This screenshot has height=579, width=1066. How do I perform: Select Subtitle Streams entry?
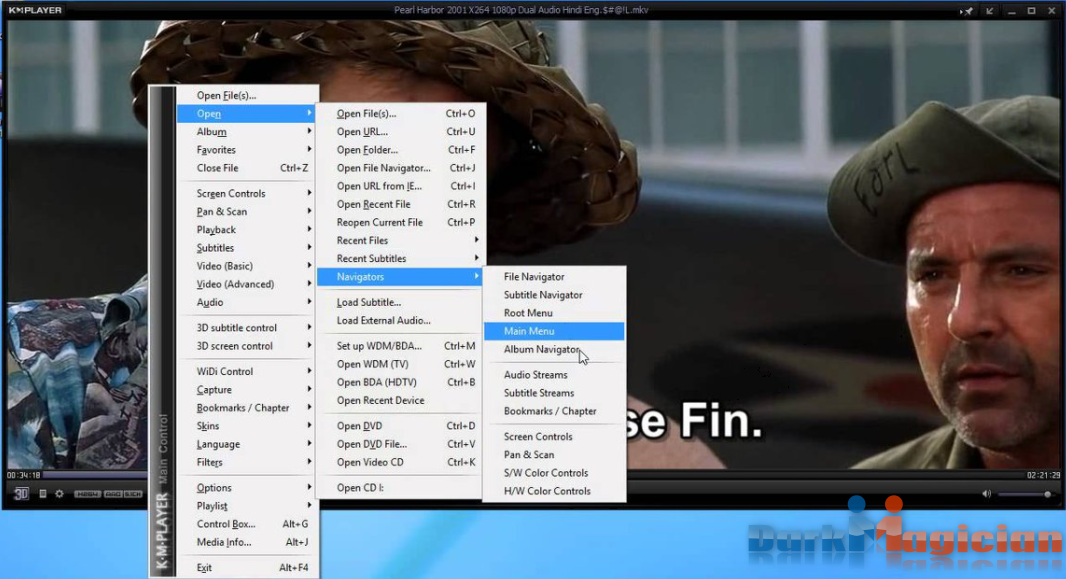click(x=554, y=393)
